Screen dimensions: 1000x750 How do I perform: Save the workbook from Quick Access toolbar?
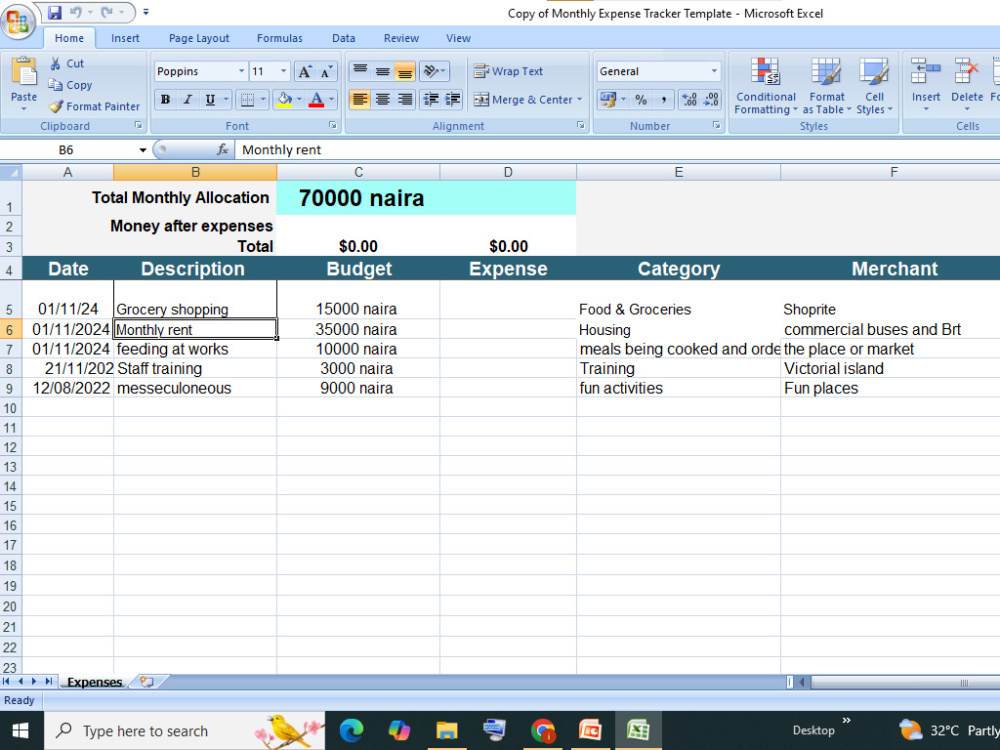coord(55,12)
